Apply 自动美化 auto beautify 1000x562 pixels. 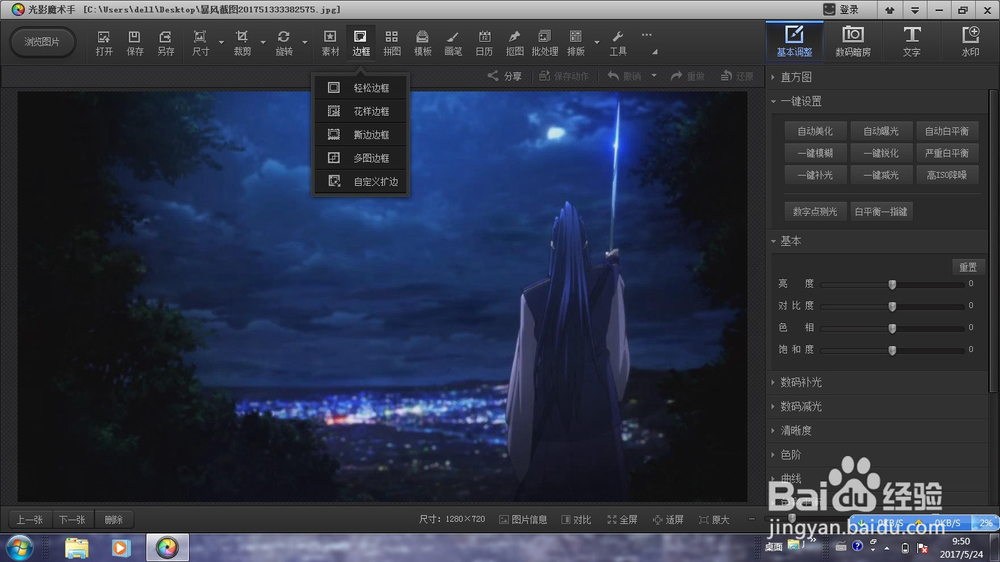[x=815, y=131]
